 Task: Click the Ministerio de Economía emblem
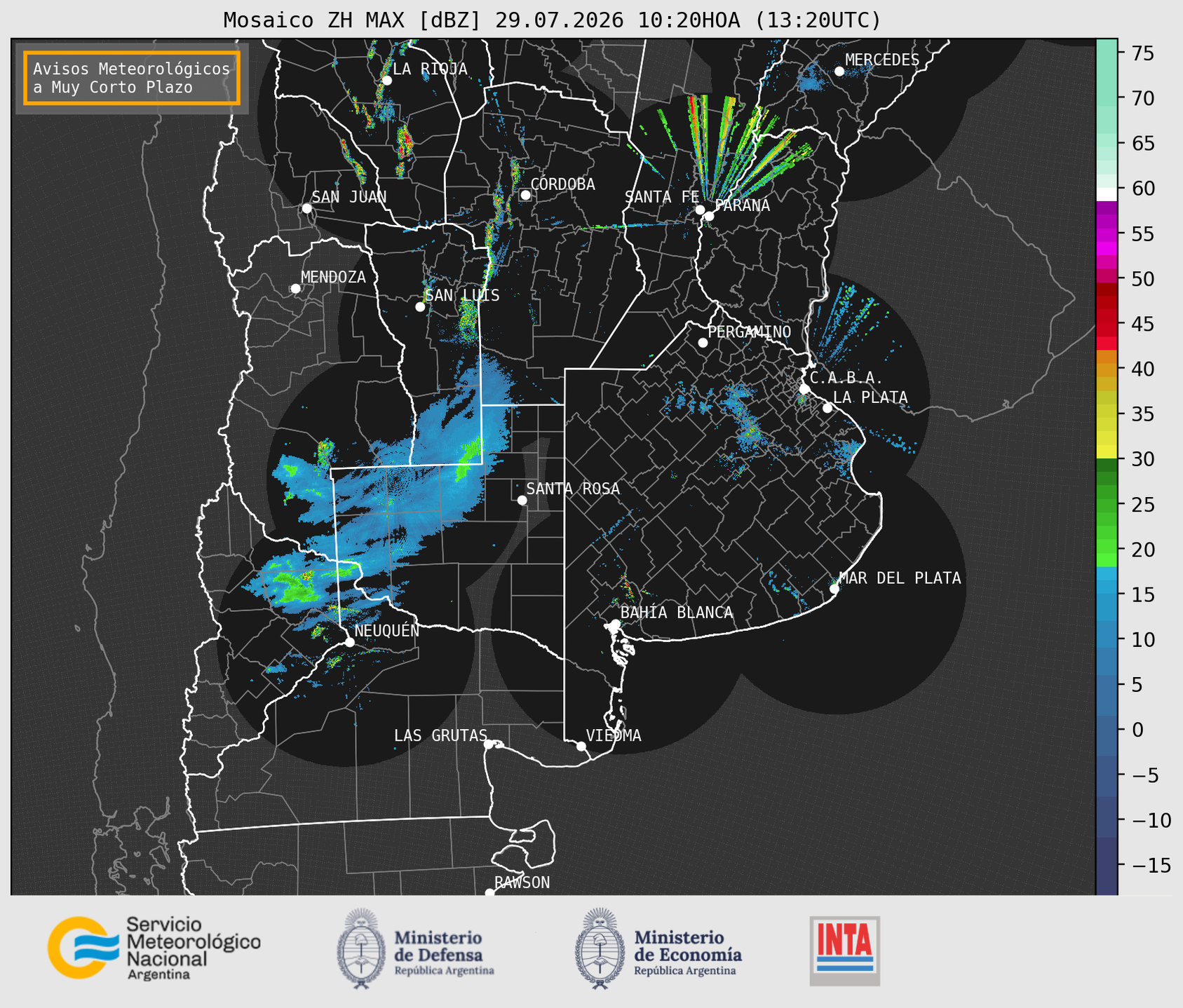599,948
